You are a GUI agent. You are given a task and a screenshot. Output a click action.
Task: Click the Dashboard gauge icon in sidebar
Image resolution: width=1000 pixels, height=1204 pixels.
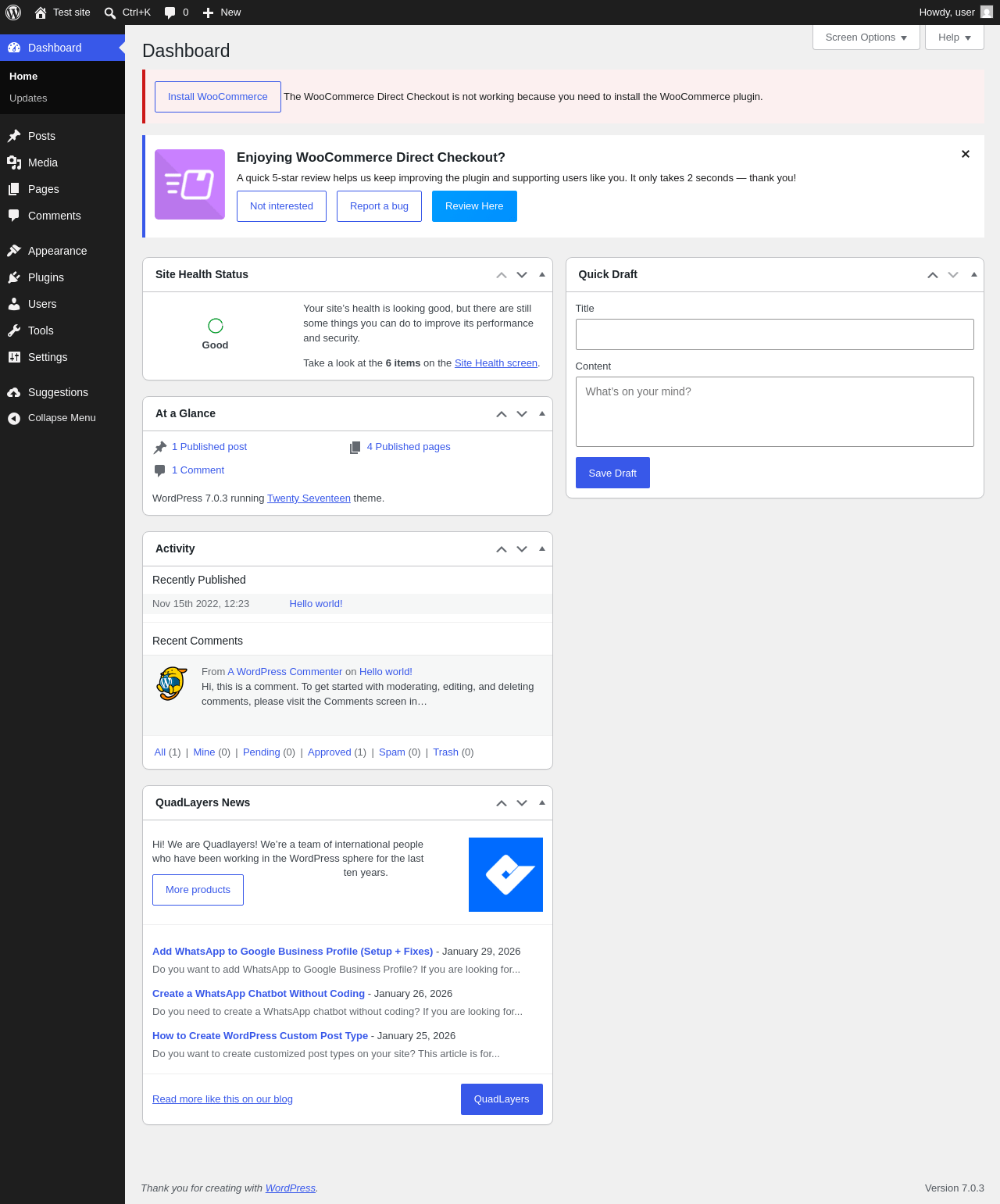[x=14, y=48]
